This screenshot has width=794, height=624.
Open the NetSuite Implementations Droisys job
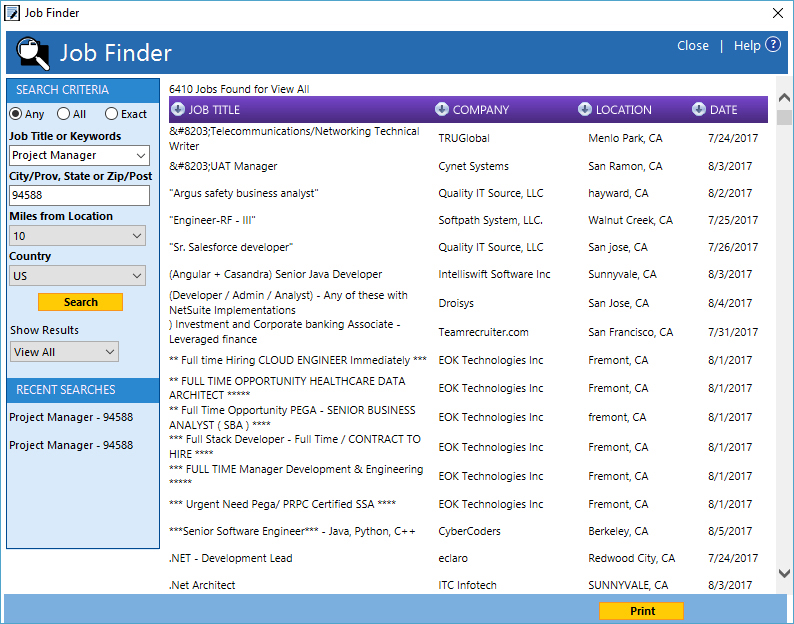pos(289,302)
